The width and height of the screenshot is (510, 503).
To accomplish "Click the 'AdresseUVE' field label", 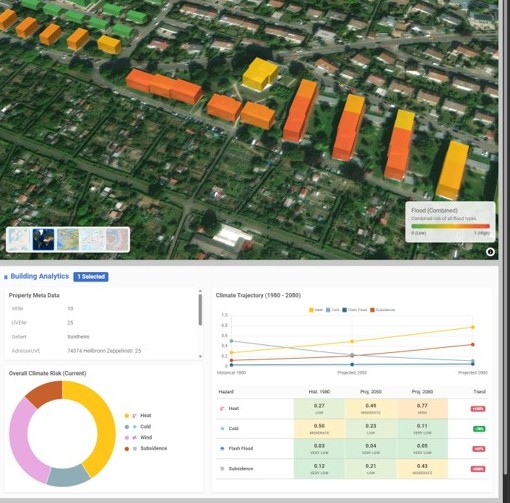I will click(26, 351).
